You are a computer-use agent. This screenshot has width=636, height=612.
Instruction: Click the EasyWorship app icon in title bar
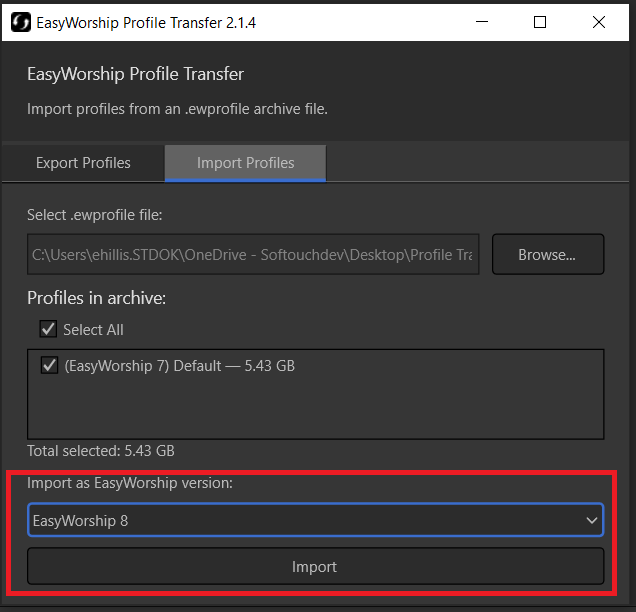click(x=20, y=22)
